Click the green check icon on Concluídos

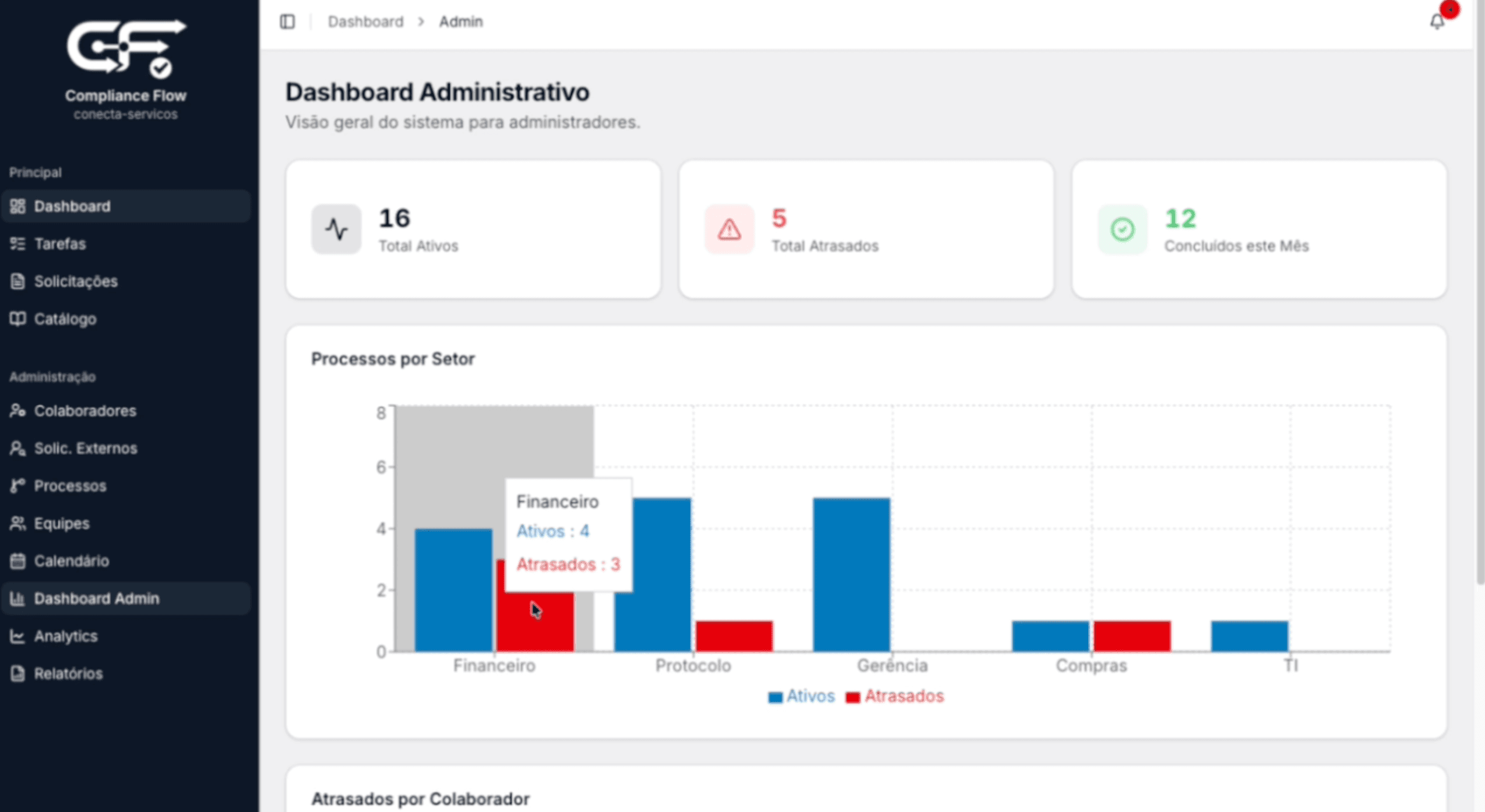[x=1122, y=229]
